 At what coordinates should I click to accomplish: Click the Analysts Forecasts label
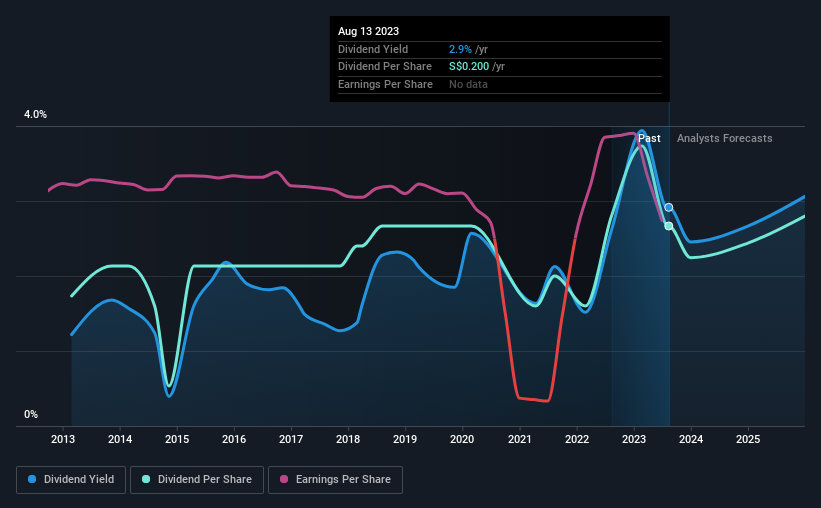[x=725, y=138]
